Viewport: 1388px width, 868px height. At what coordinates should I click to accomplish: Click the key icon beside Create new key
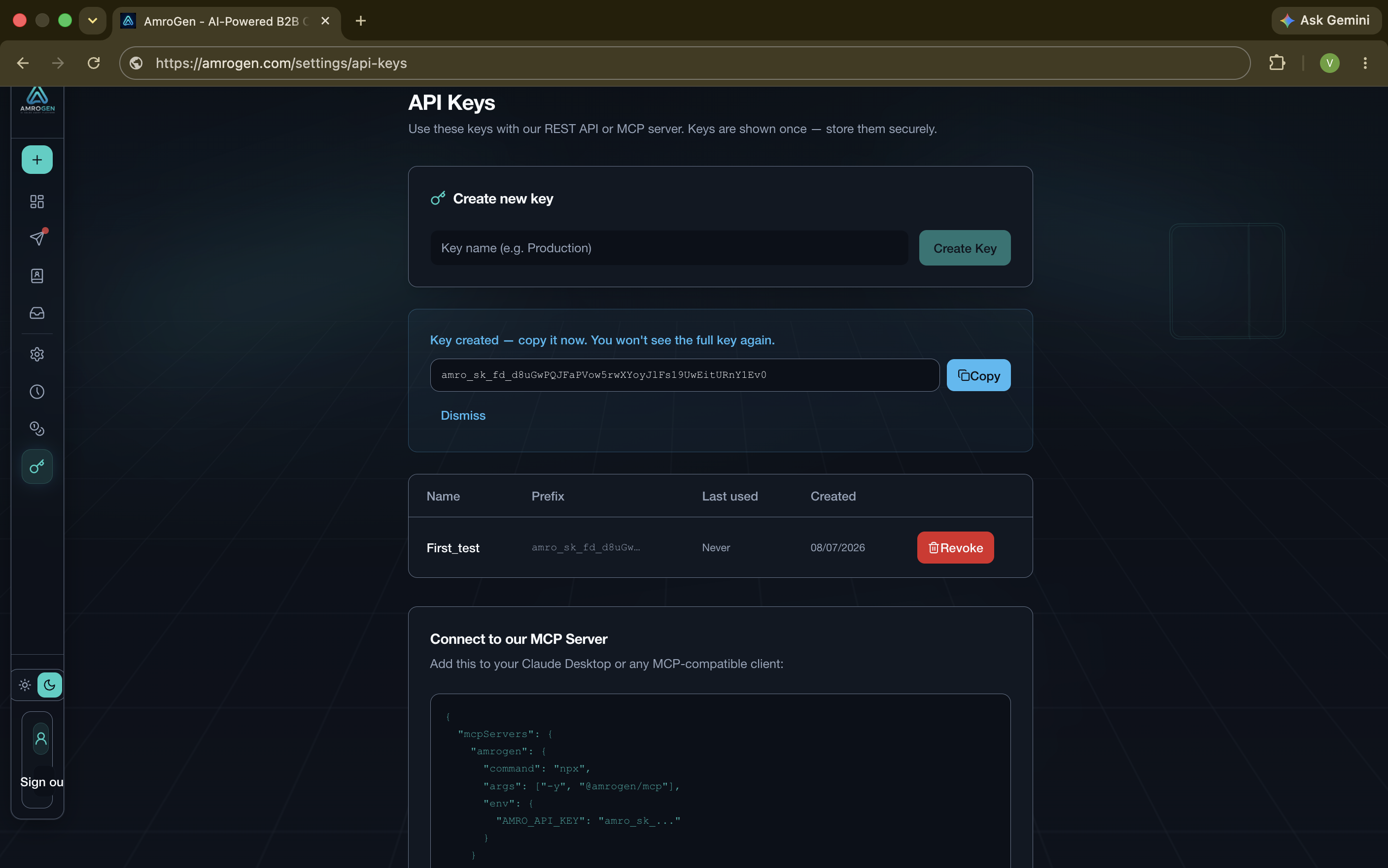tap(438, 198)
